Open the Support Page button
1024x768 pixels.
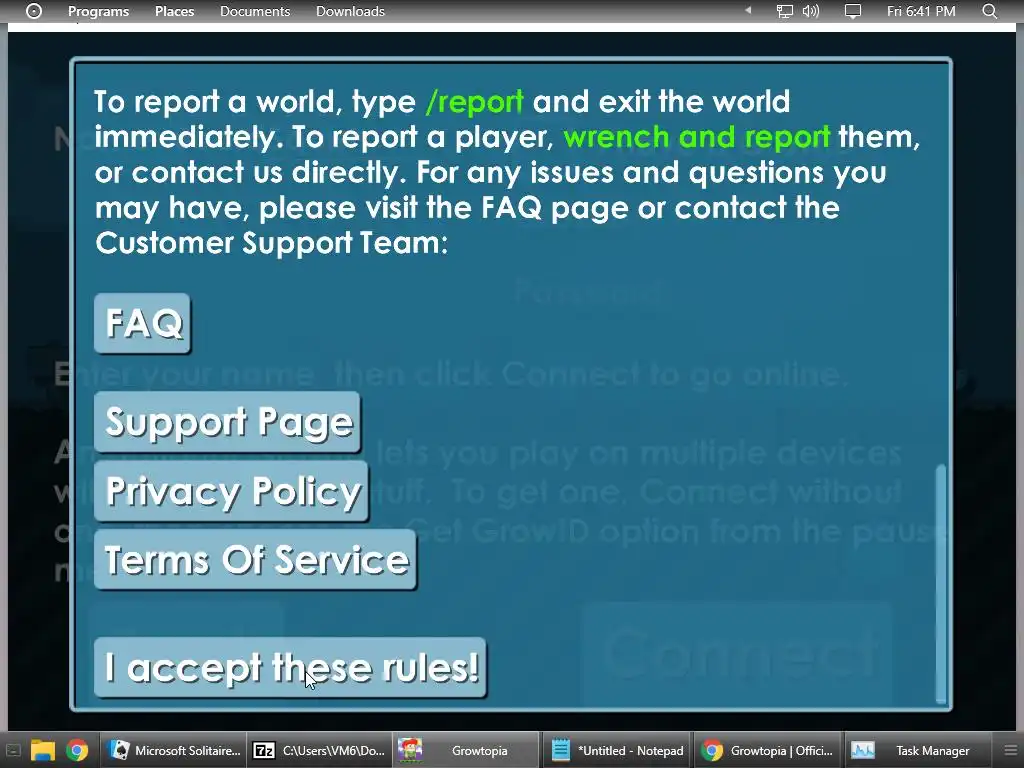coord(227,422)
